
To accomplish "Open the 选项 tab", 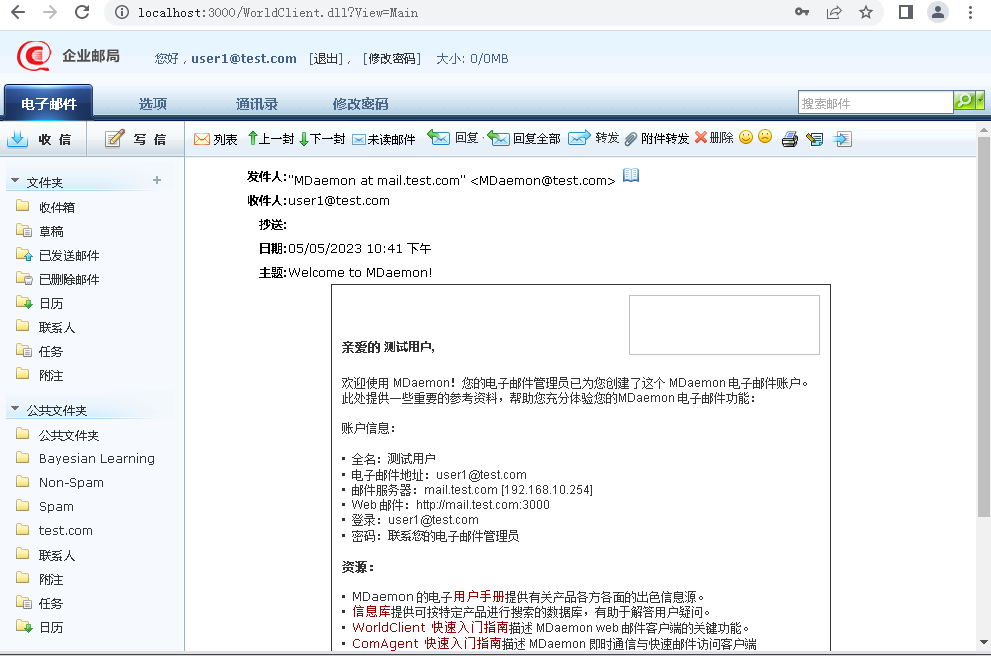I will click(153, 104).
